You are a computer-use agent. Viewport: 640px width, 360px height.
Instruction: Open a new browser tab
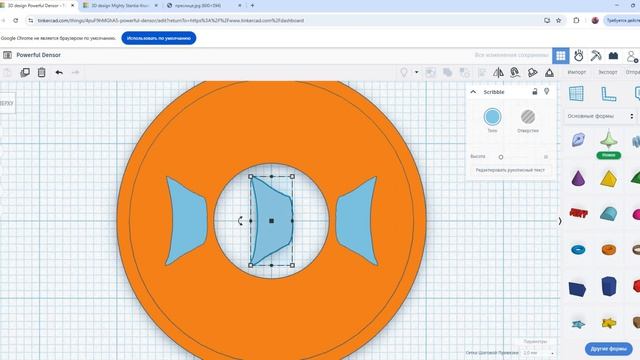pyautogui.click(x=252, y=6)
